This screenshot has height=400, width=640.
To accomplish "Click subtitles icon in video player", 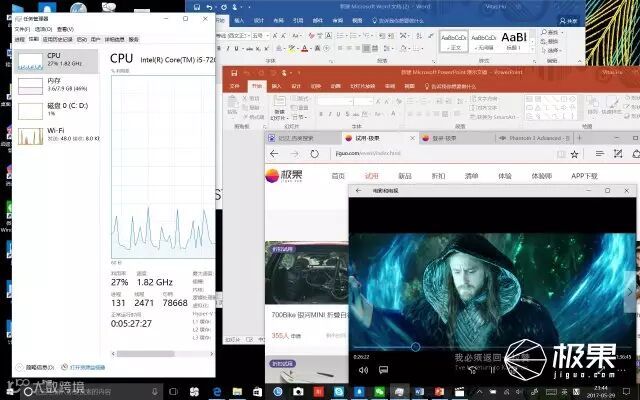I will click(383, 370).
